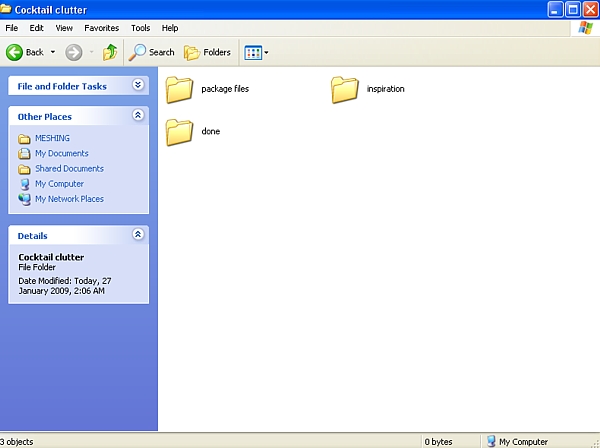Viewport: 600px width, 448px height.
Task: Expand File and Folder Tasks panel
Action: [x=138, y=86]
